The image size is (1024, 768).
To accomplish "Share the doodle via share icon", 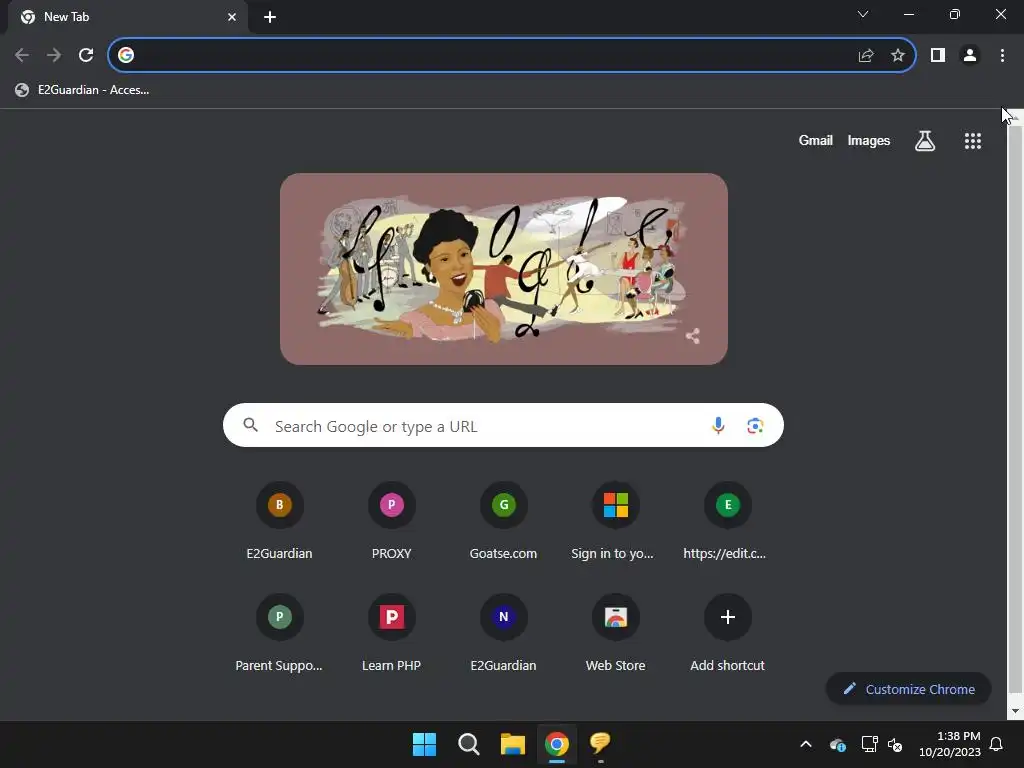I will [693, 336].
